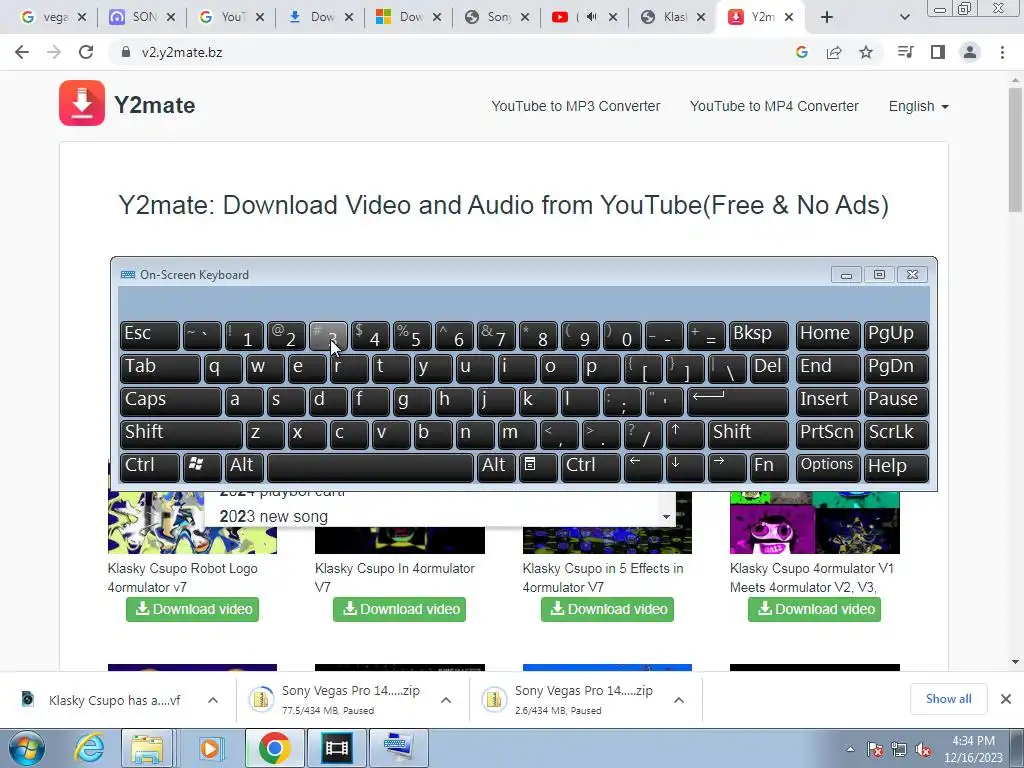Reload the page with the refresh icon
This screenshot has width=1024, height=768.
(86, 52)
